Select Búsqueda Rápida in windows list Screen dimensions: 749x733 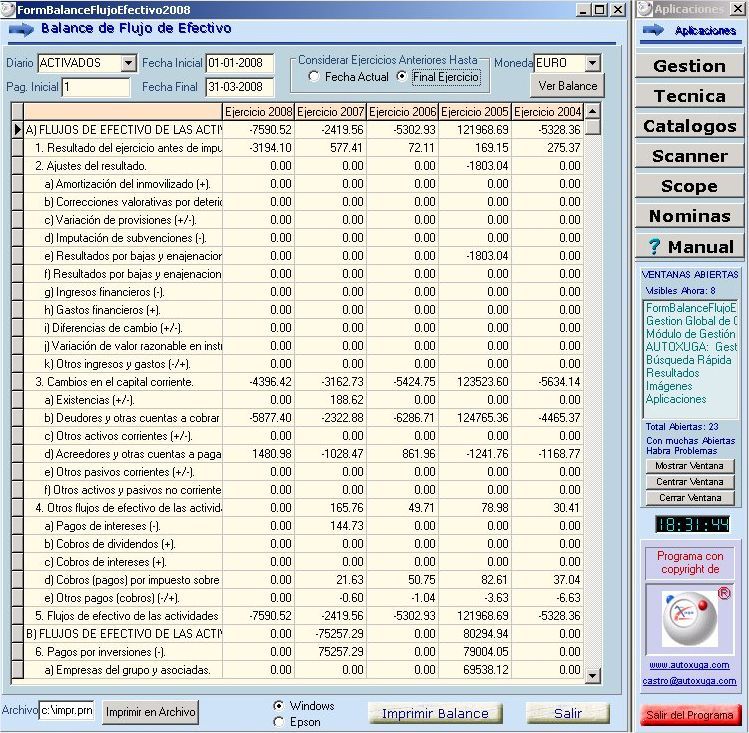point(688,360)
